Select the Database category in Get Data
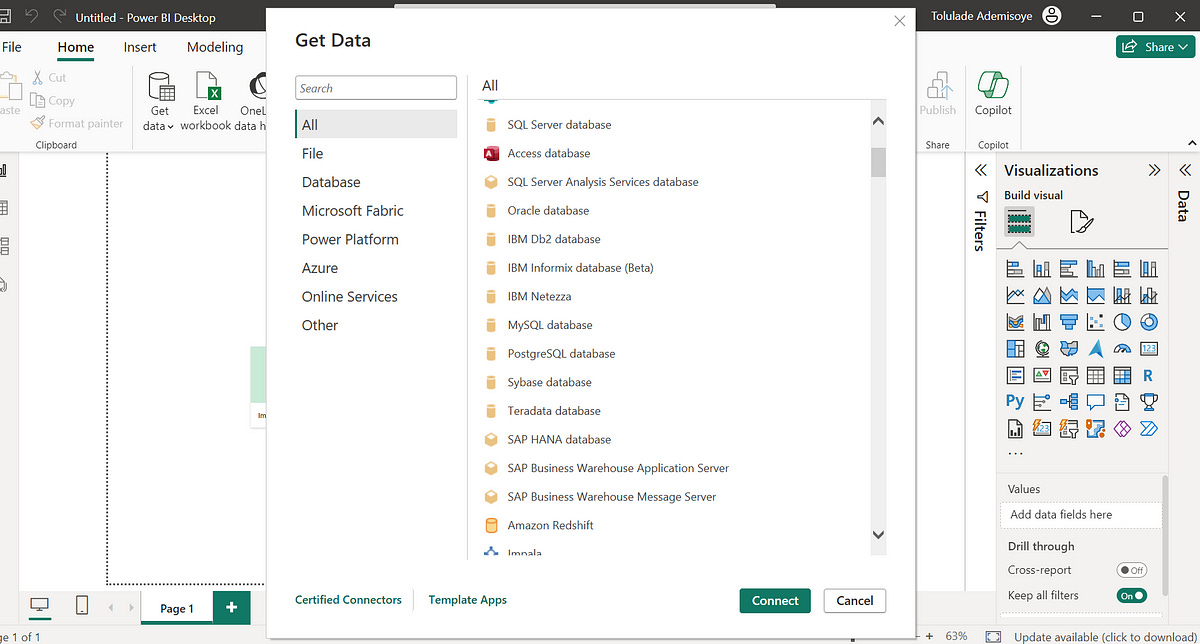 click(376, 182)
